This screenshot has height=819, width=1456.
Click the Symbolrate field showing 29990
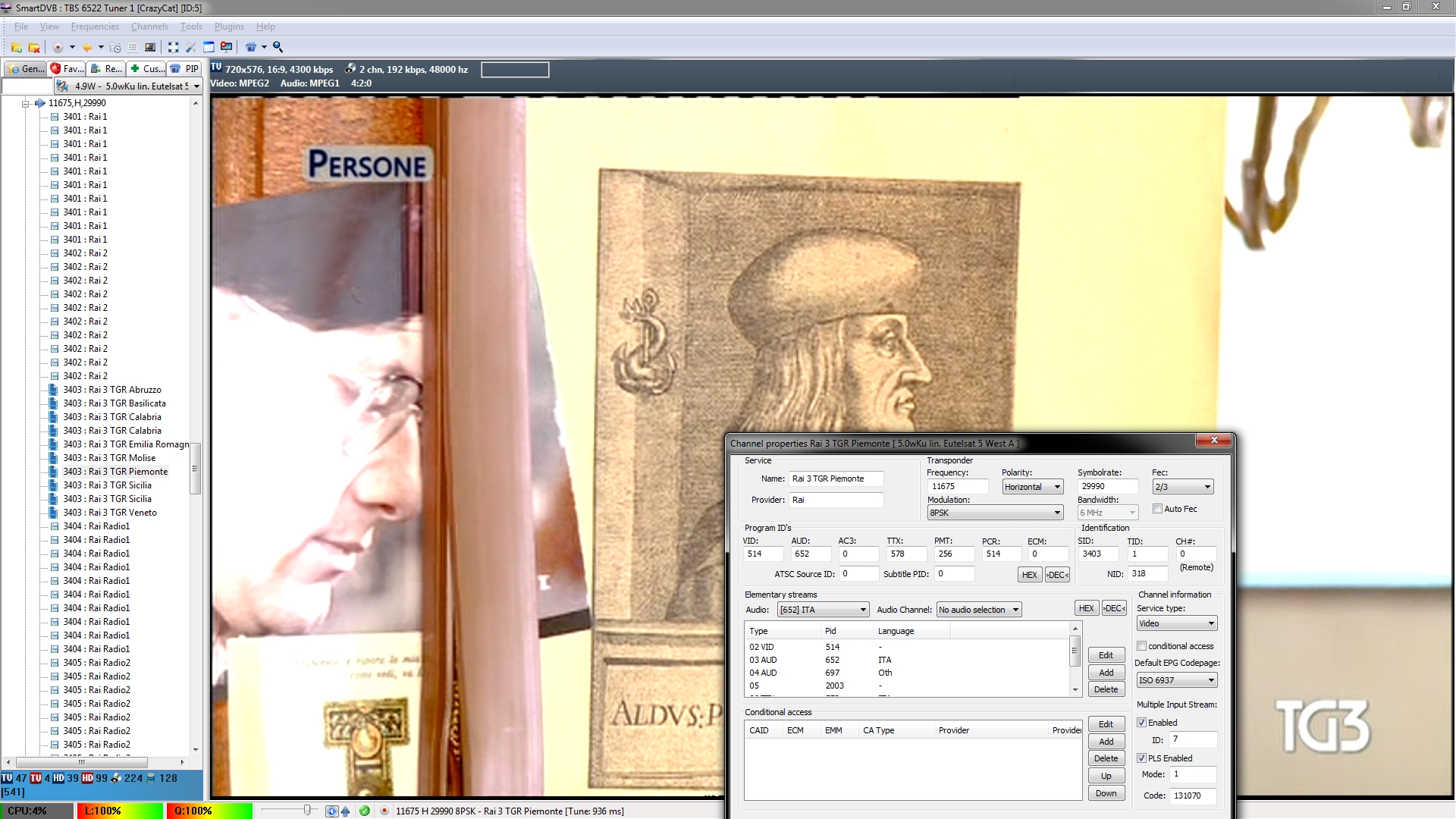pos(1108,487)
